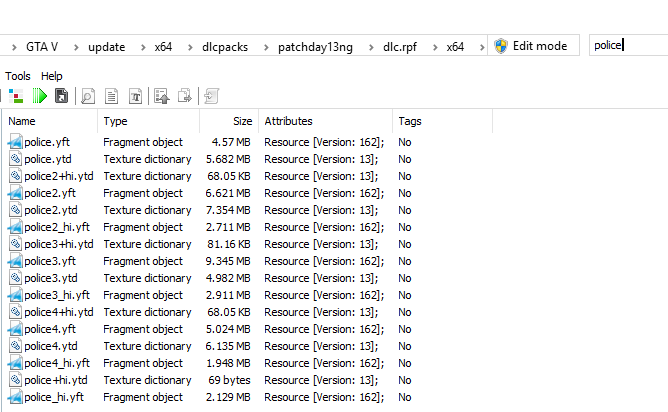This screenshot has height=412, width=668.
Task: Click the 7.354 MB size value
Action: pos(228,210)
